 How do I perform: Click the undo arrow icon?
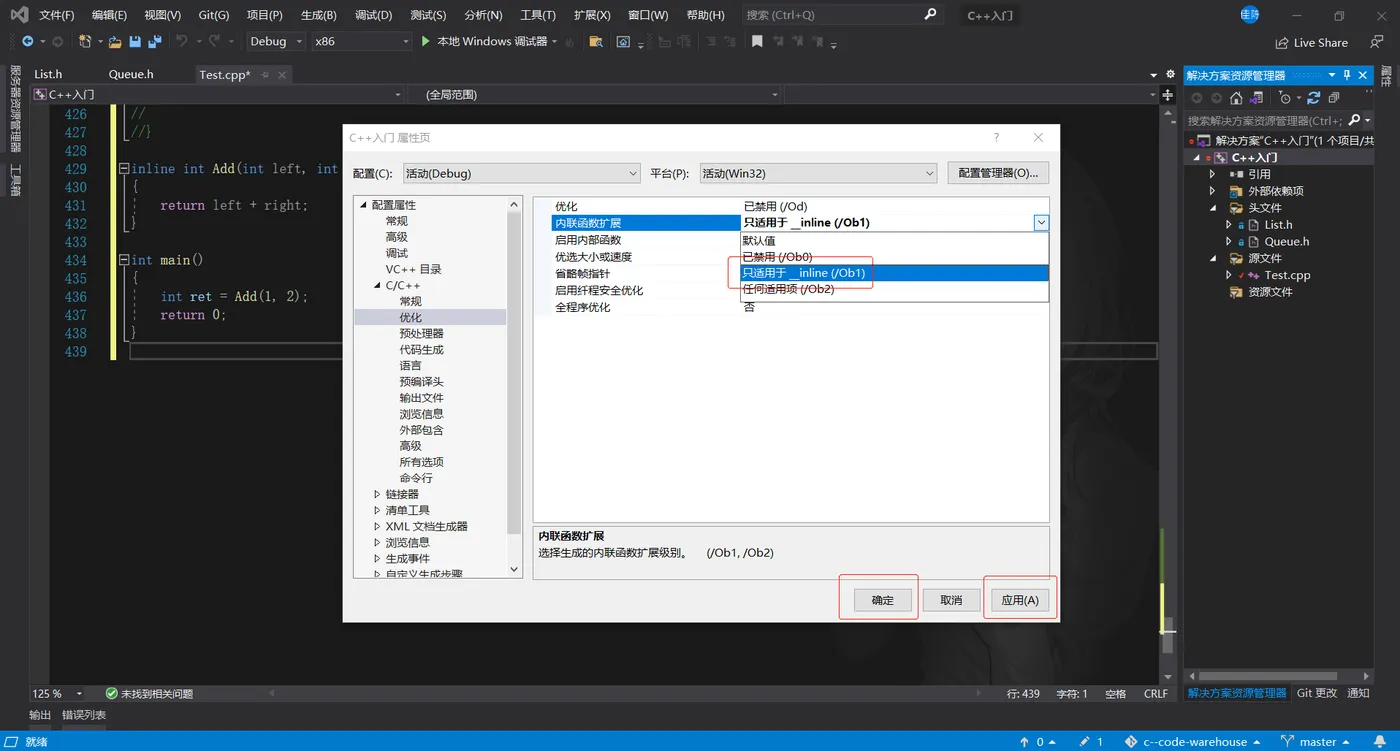click(181, 41)
